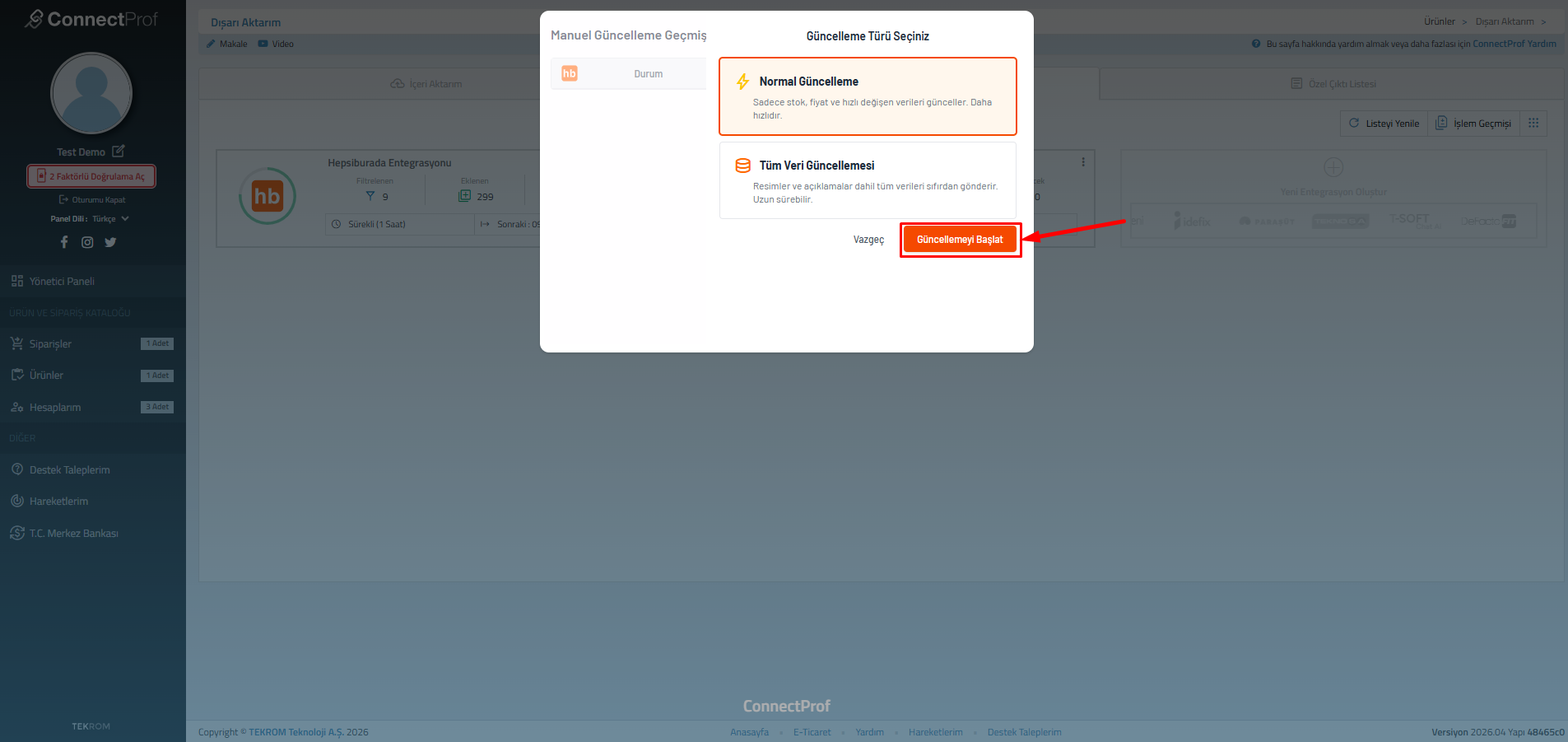Open İşlem Geçmişi history

pyautogui.click(x=1473, y=124)
